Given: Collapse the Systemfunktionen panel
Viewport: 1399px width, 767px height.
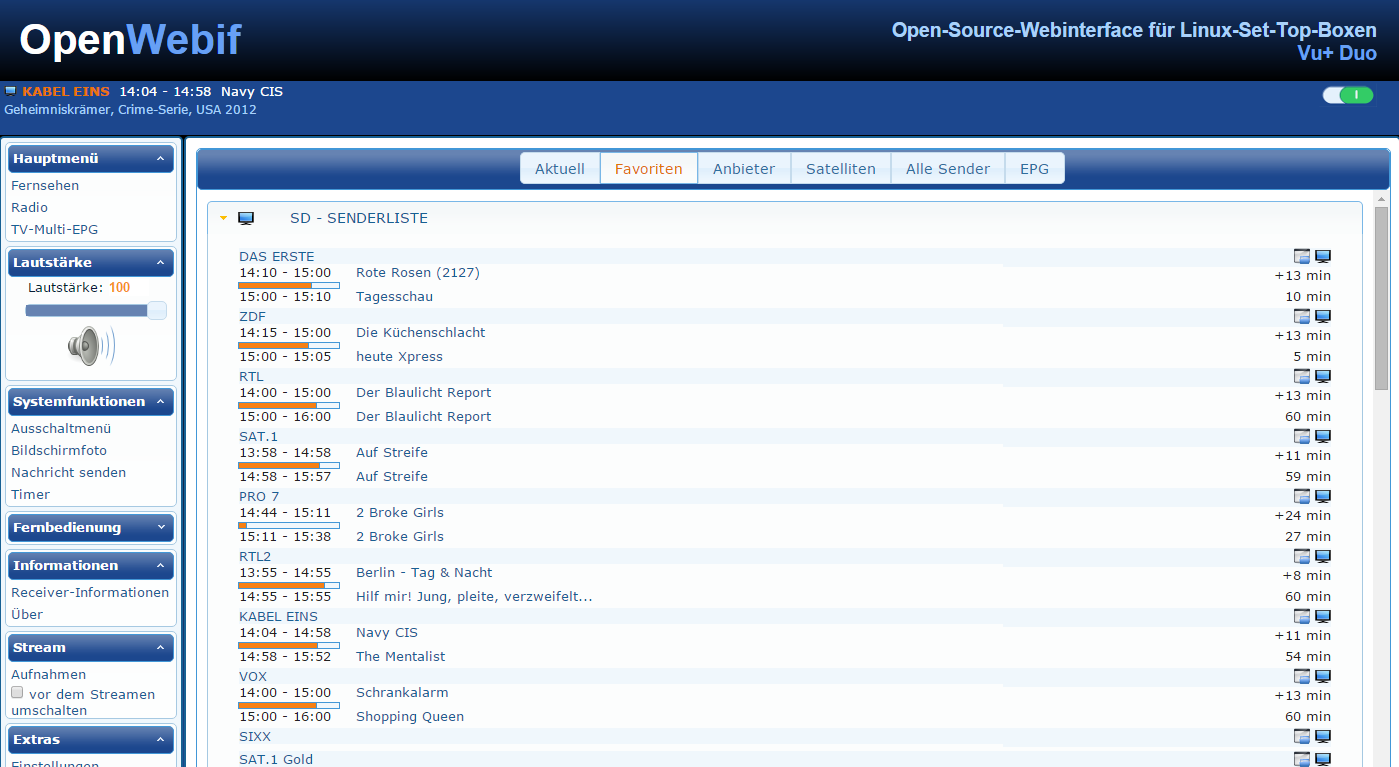Looking at the screenshot, I should (x=160, y=401).
